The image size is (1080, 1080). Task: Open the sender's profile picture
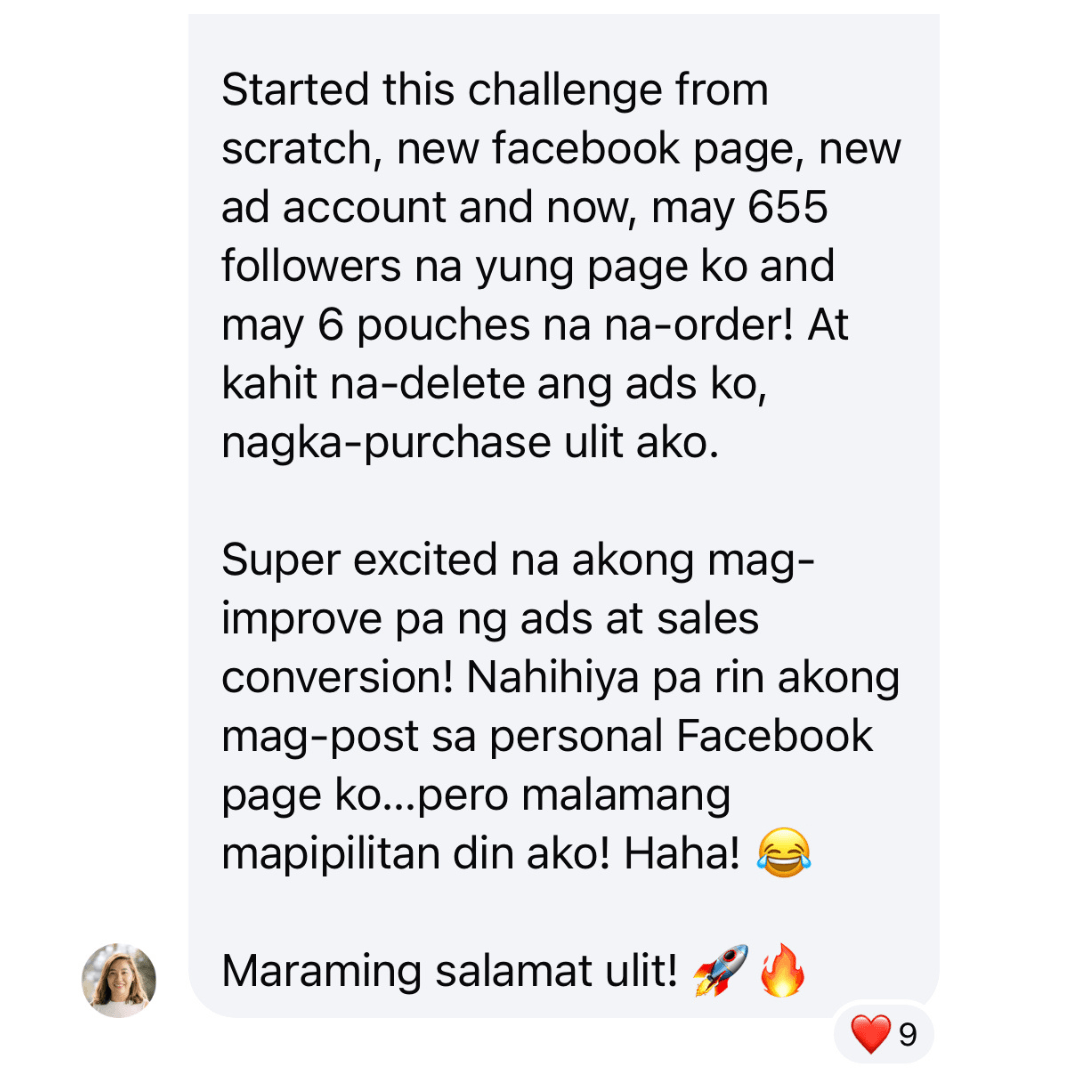(118, 980)
